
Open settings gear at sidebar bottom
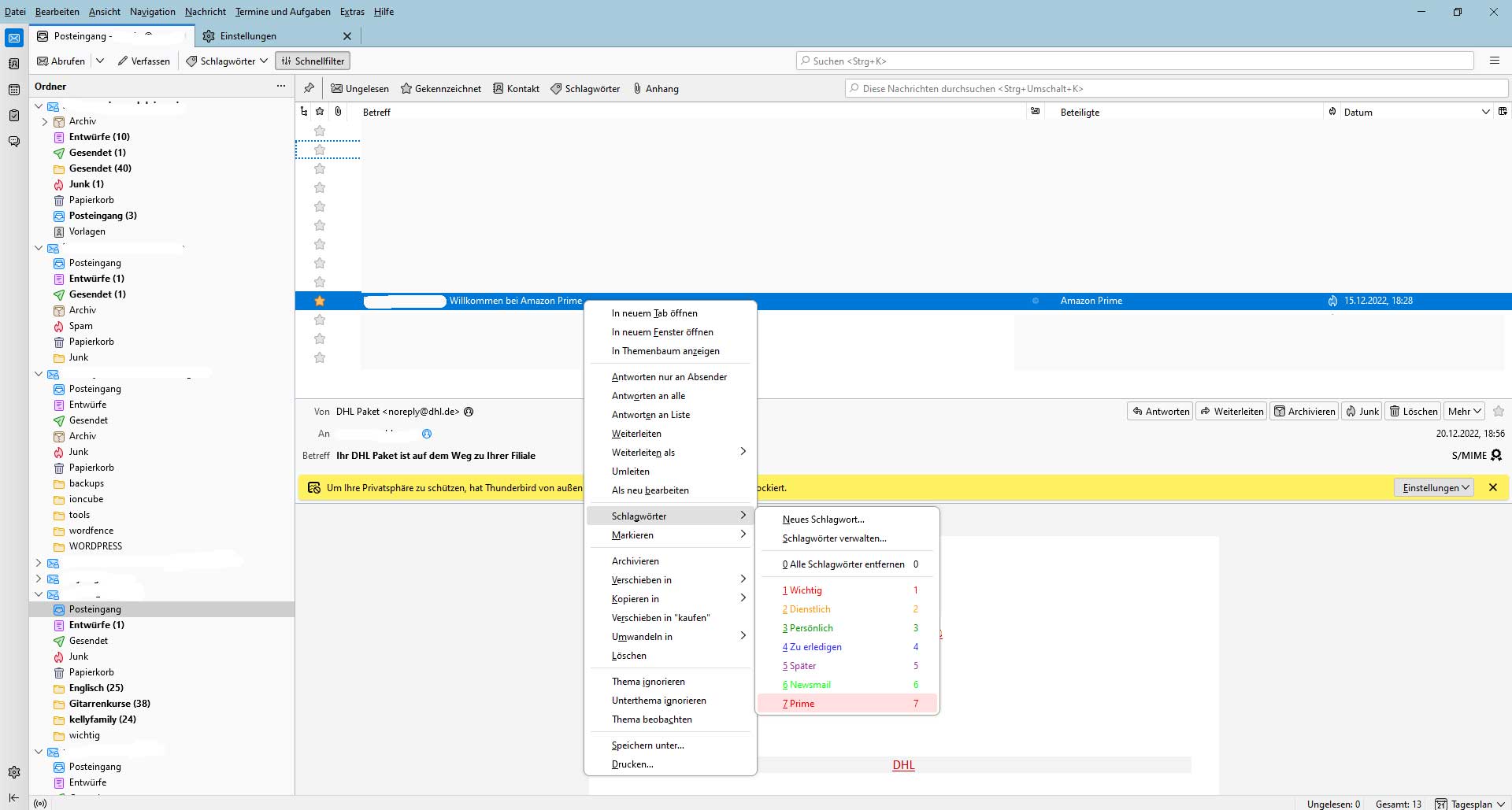(x=14, y=772)
